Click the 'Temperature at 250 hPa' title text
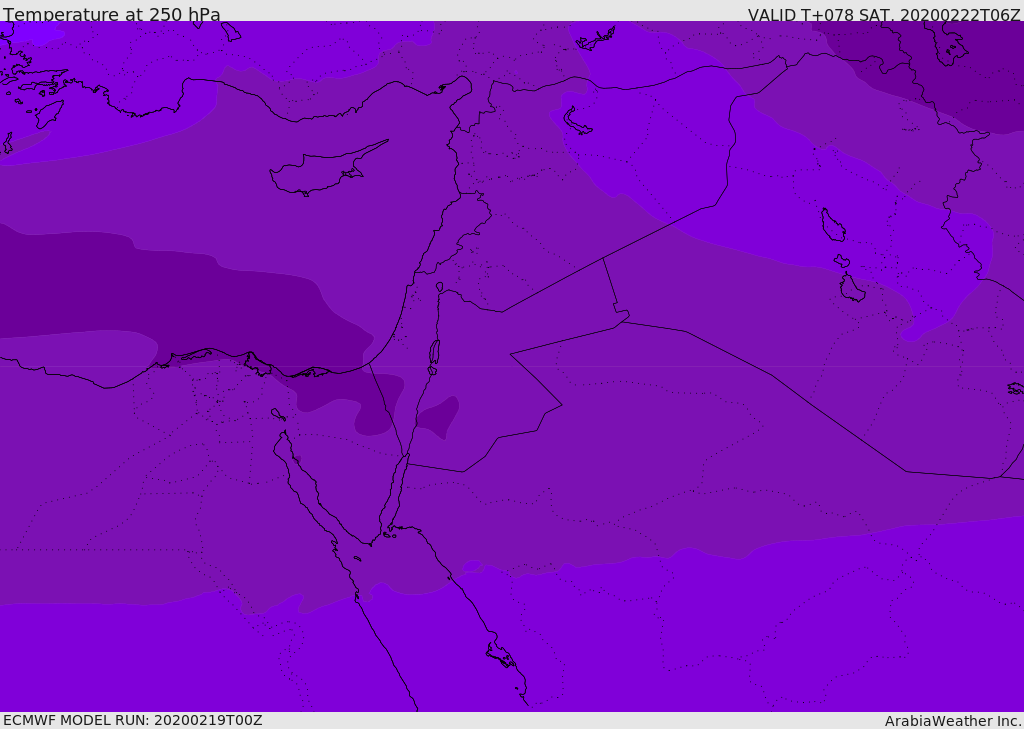1024x729 pixels. (112, 14)
